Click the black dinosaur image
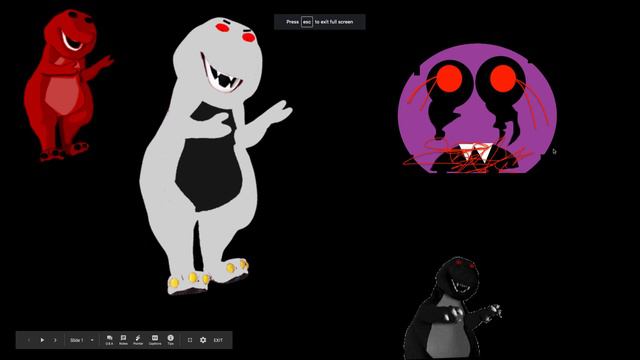This screenshot has height=360, width=640. point(452,308)
